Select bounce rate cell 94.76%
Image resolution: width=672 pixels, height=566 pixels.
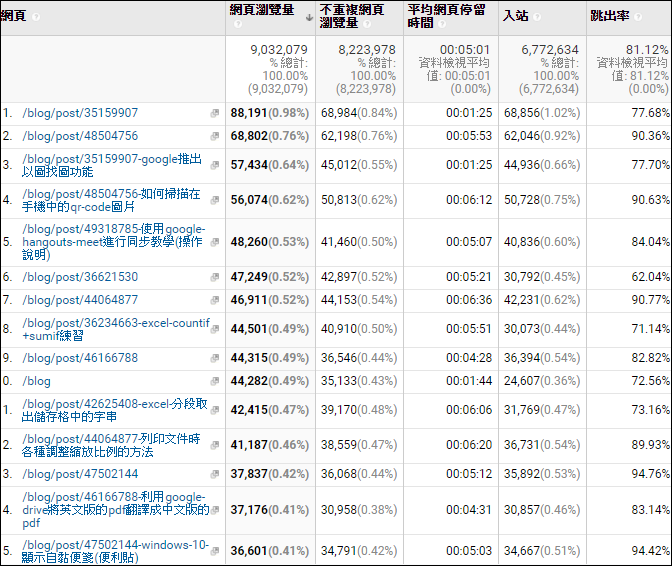650,474
